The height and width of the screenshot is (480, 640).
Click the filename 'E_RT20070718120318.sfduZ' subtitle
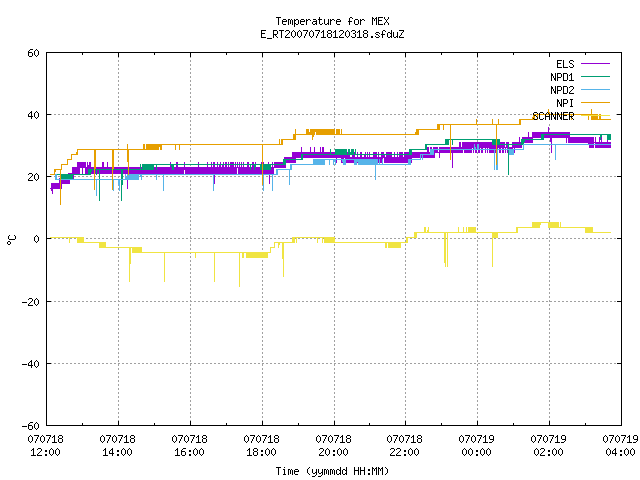332,34
